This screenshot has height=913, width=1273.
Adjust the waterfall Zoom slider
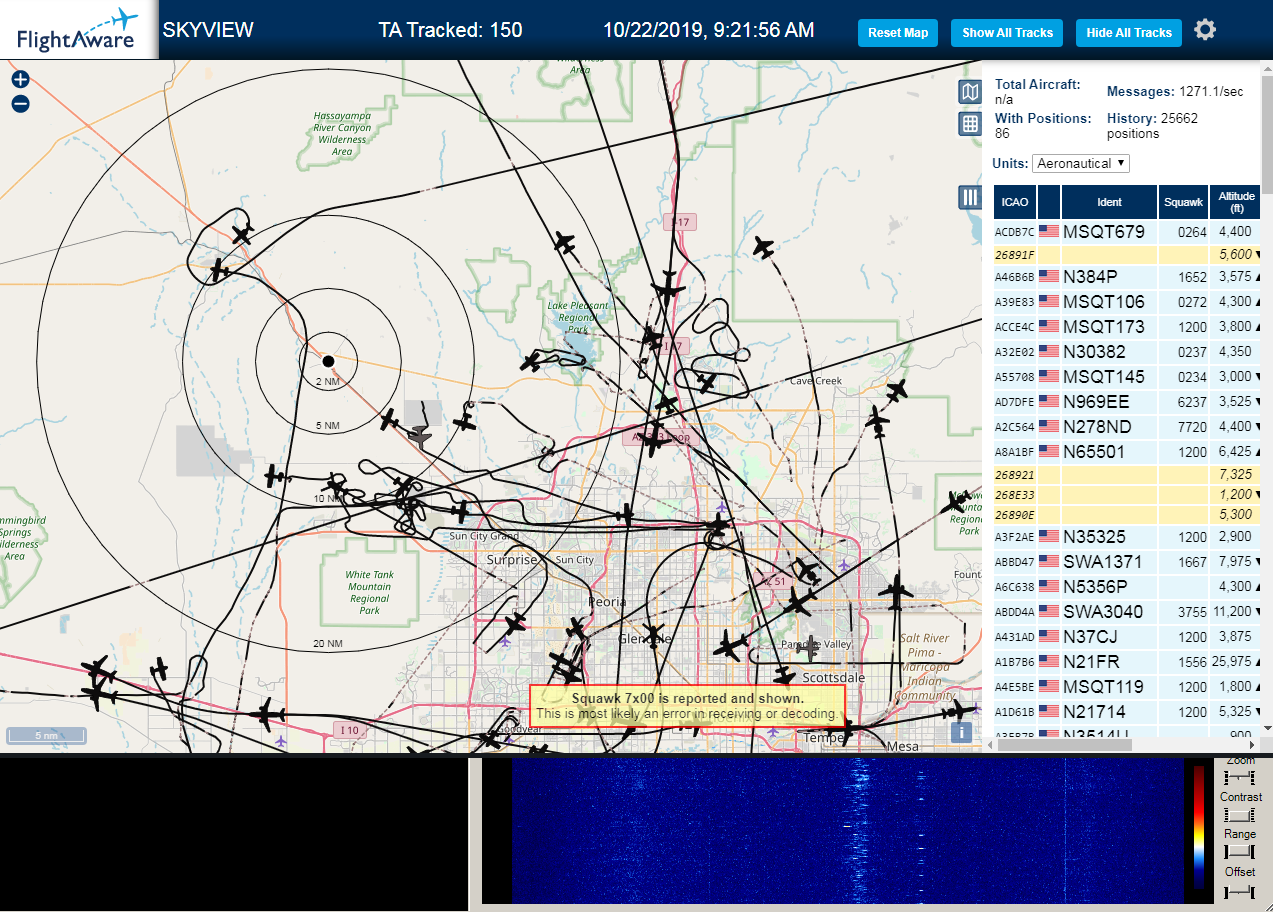1240,778
